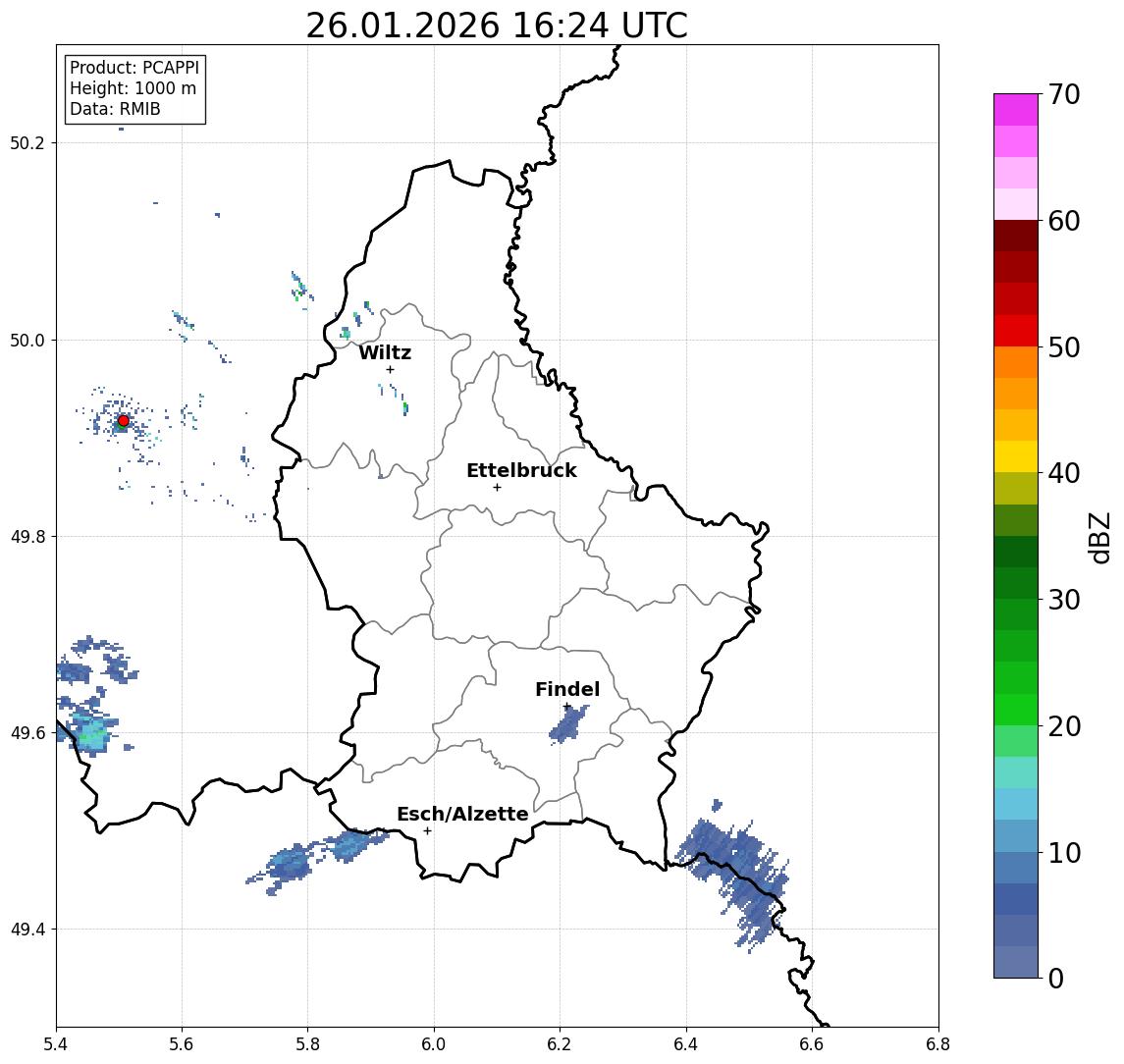
Task: Click the colorbar label 70
Action: click(1063, 94)
